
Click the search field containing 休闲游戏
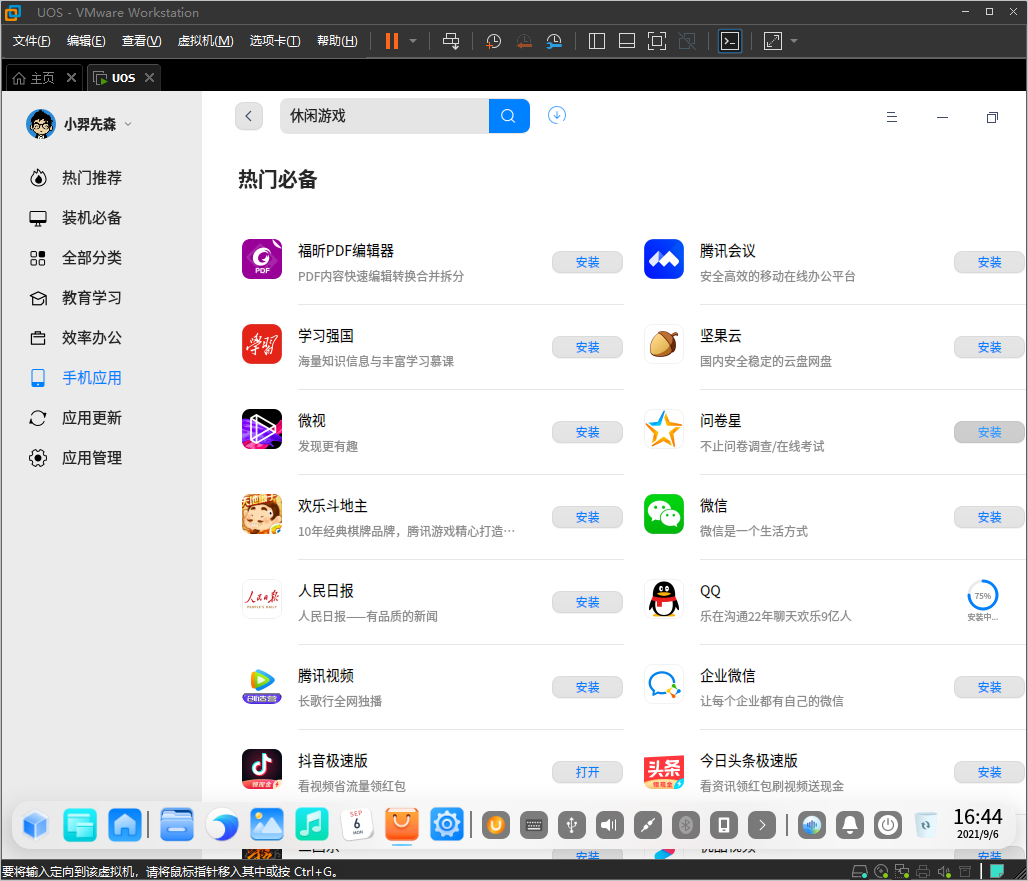click(x=384, y=116)
